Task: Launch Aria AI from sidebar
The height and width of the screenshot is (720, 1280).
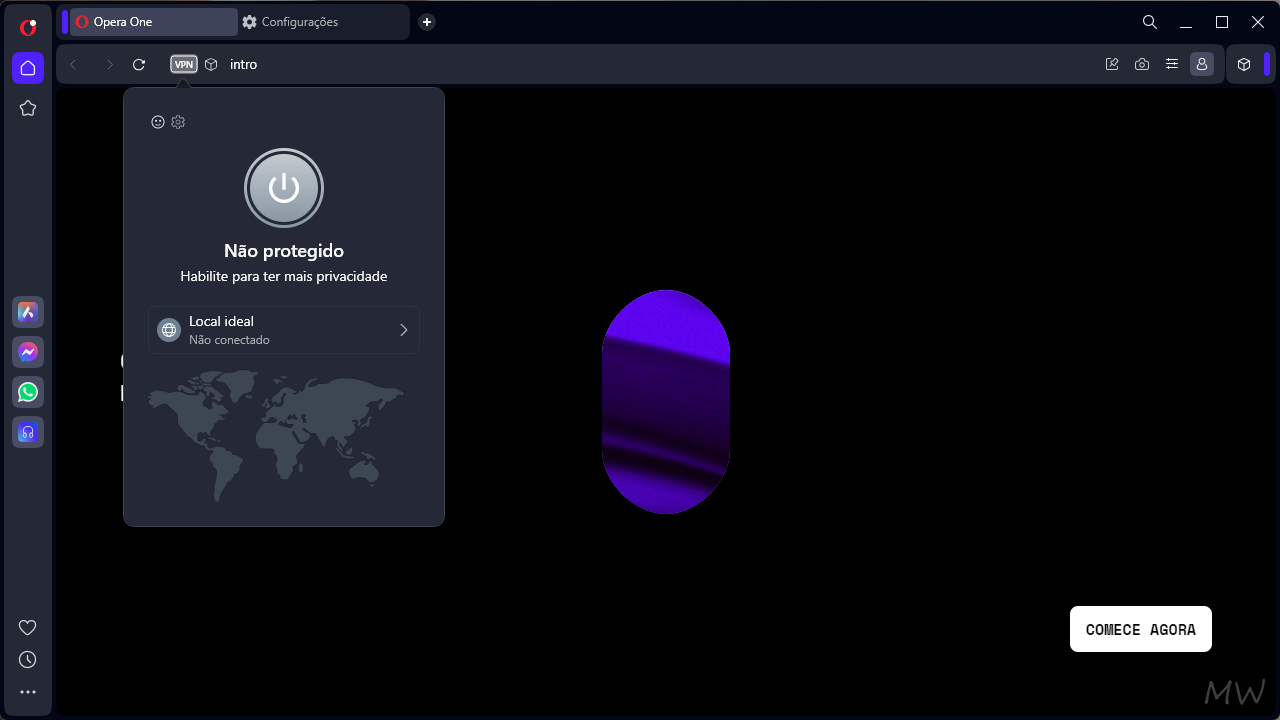Action: (x=28, y=312)
